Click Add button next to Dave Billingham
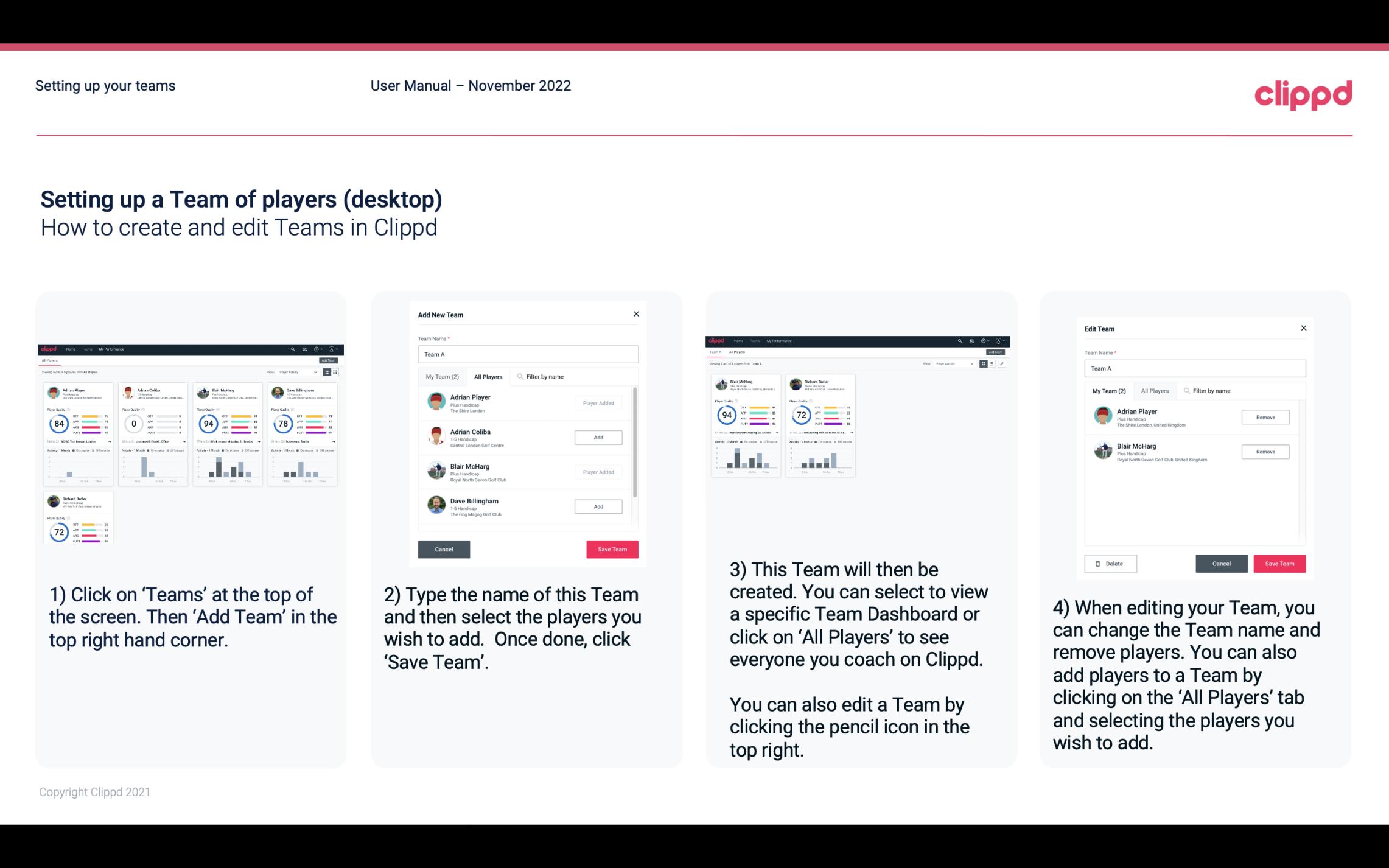This screenshot has height=868, width=1389. click(598, 507)
